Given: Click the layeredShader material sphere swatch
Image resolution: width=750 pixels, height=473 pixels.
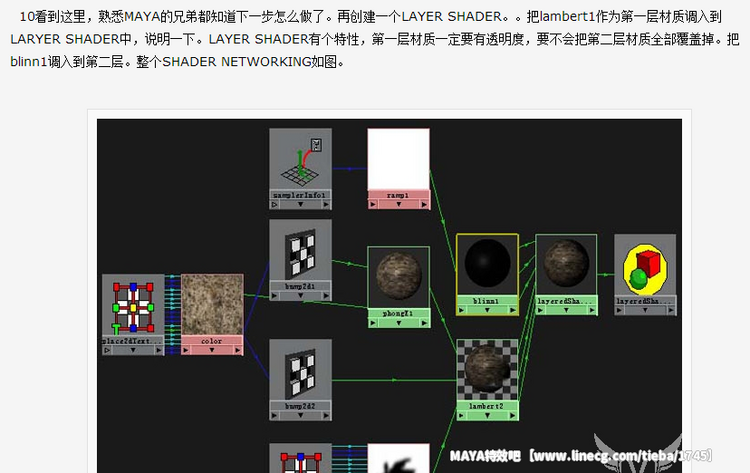Looking at the screenshot, I should (566, 264).
